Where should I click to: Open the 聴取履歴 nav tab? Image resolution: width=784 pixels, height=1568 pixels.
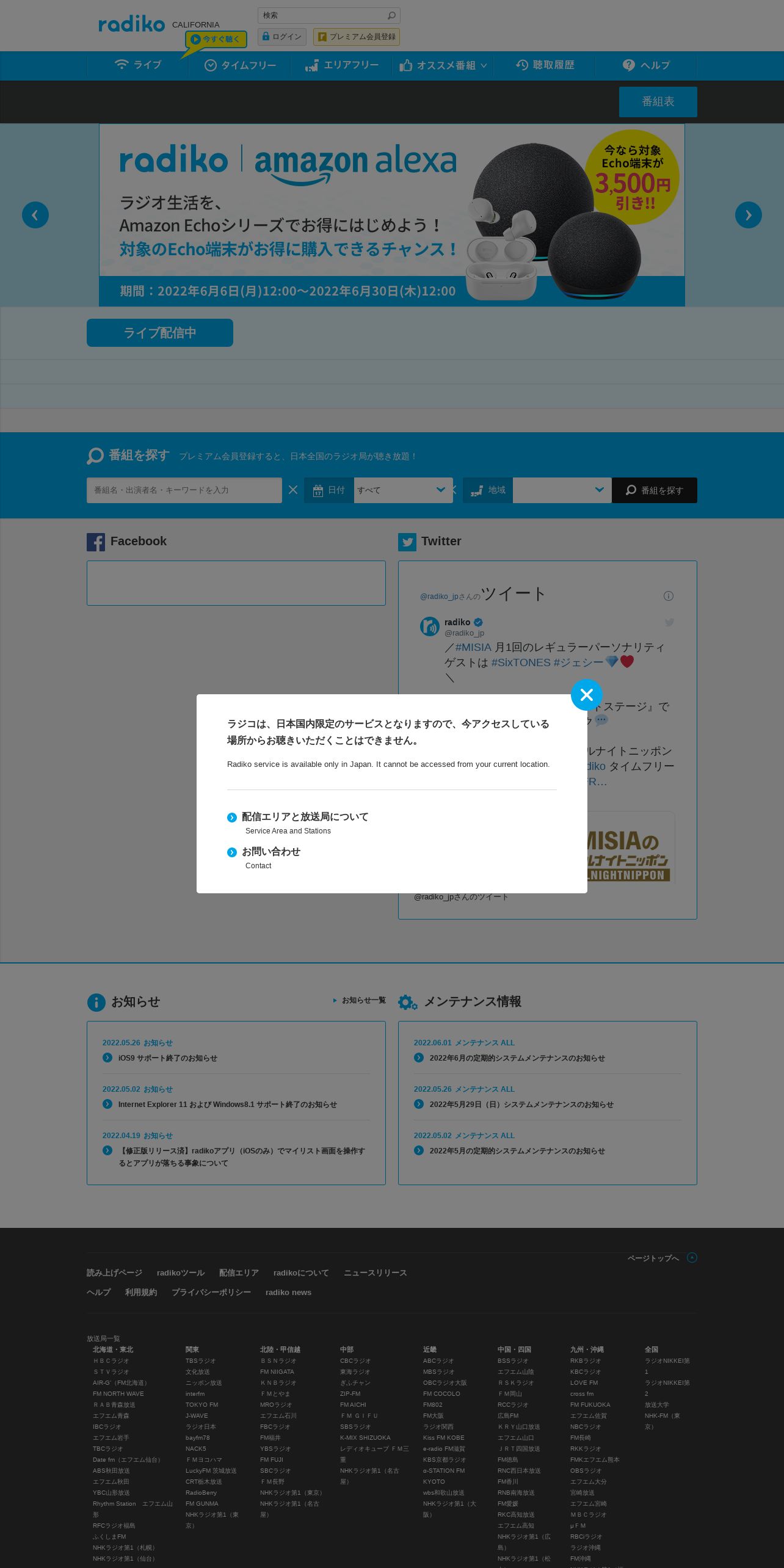click(545, 65)
